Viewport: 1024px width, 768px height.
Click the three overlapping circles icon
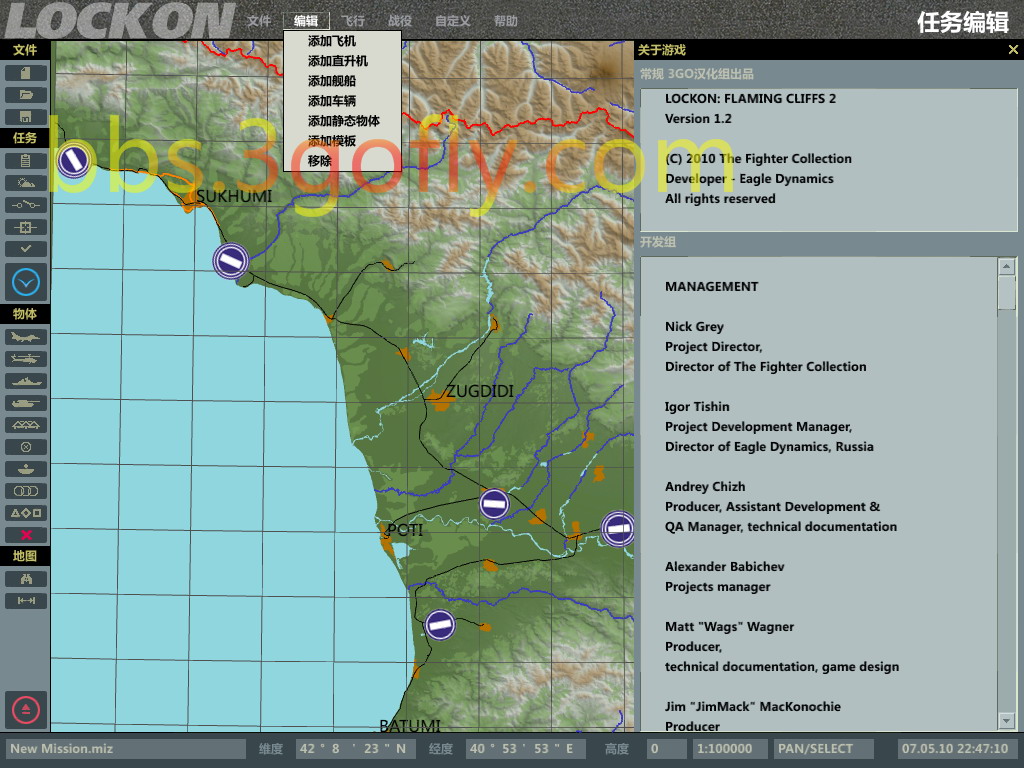25,491
